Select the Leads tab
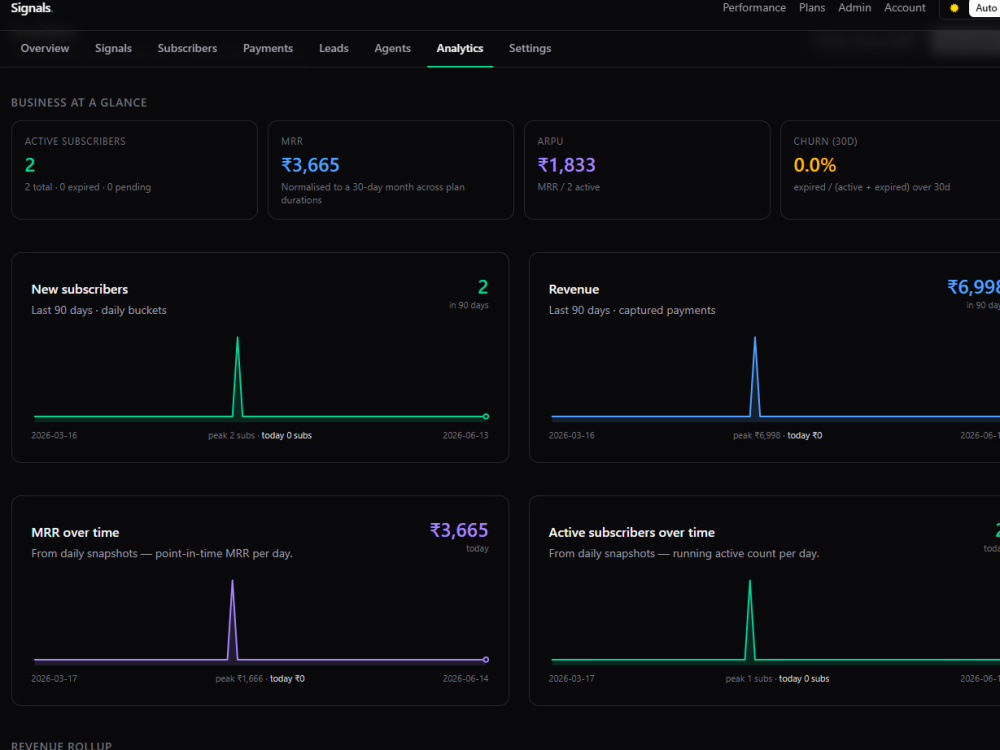This screenshot has height=750, width=1000. click(x=334, y=48)
